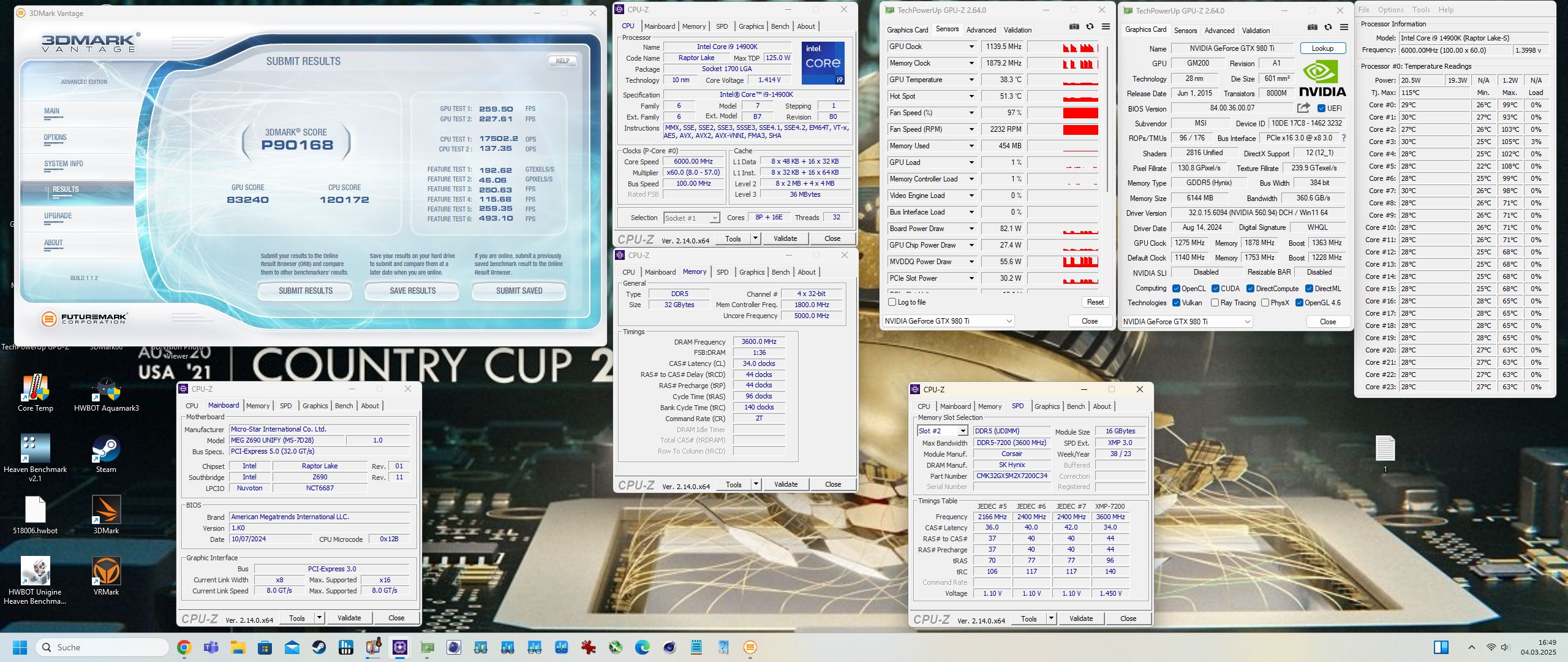Click BIOS export share icon in GPU-Z
The image size is (1568, 662).
pos(1303,108)
